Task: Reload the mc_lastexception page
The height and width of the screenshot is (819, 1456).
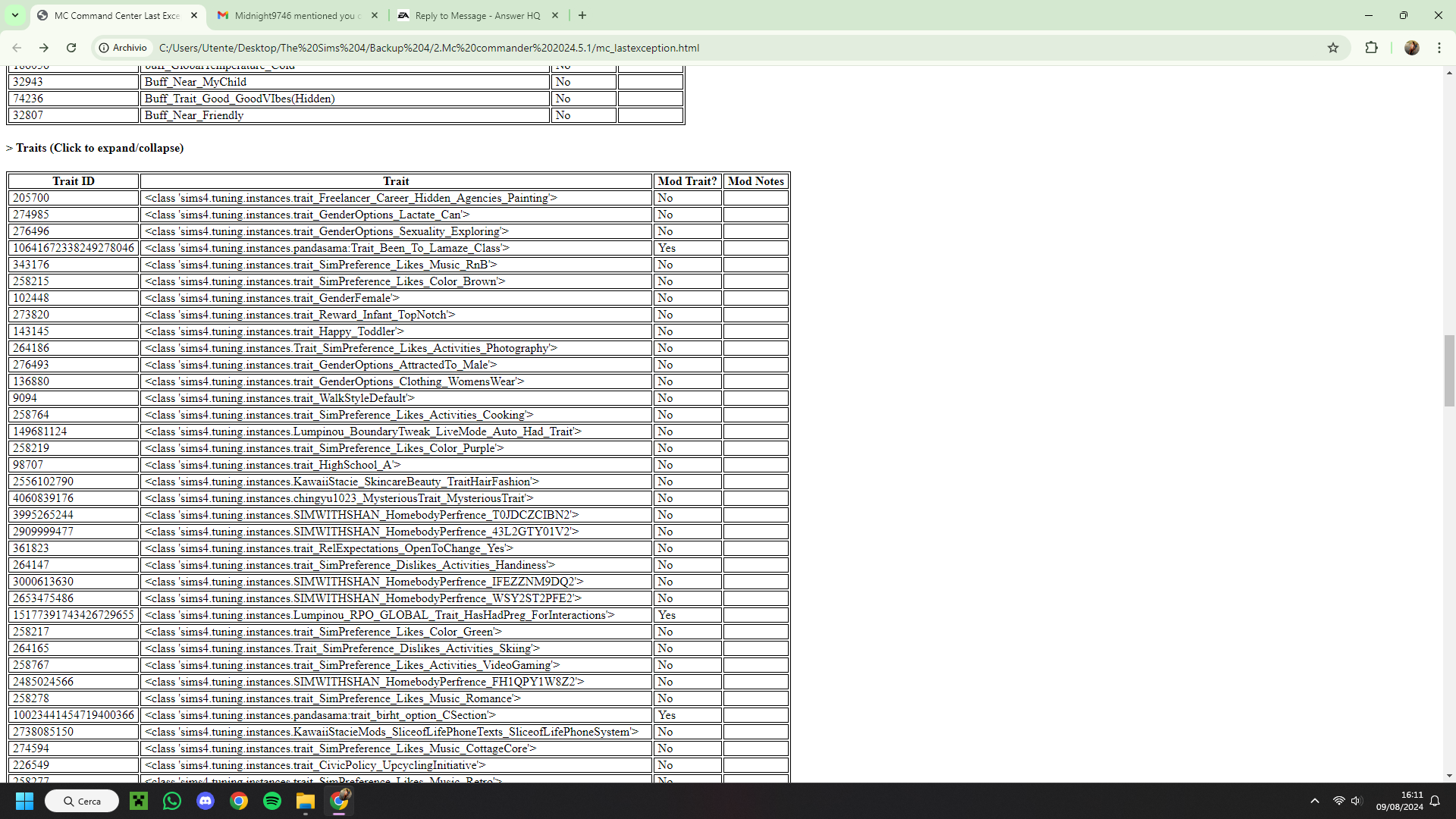Action: click(71, 48)
